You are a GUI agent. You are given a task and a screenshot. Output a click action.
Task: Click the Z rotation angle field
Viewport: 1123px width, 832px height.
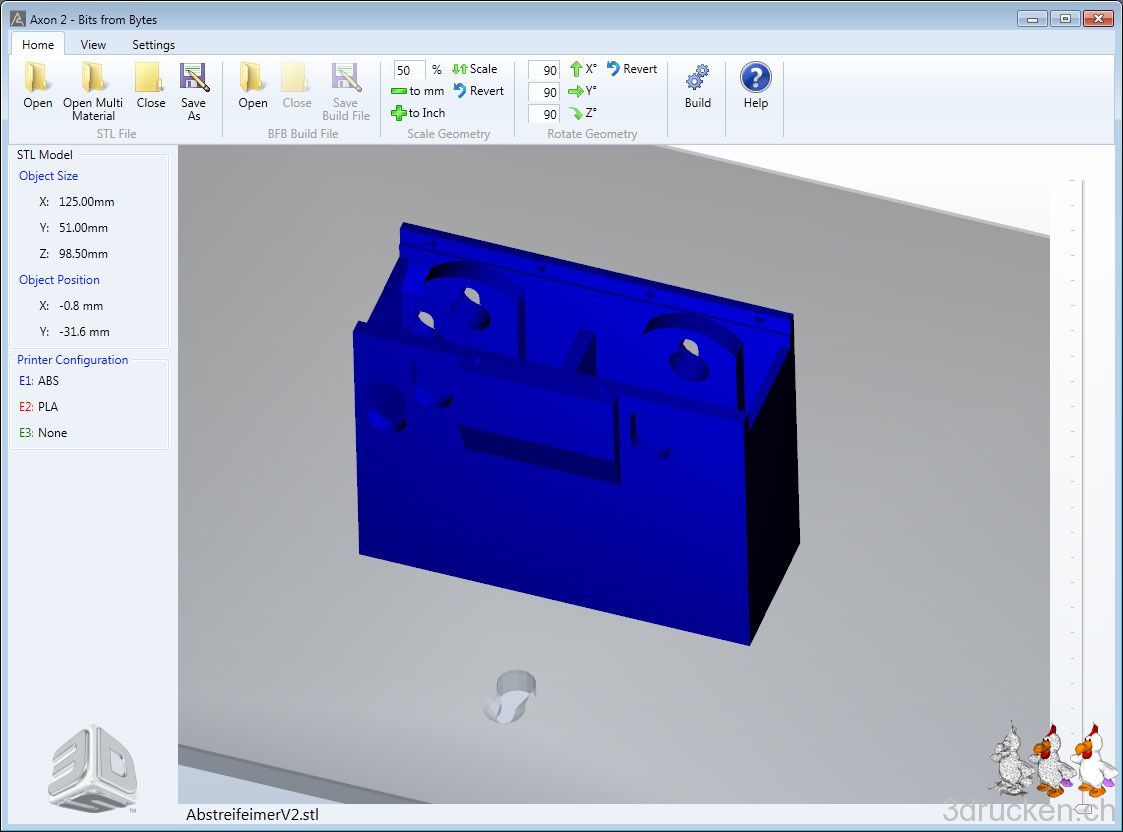click(544, 114)
